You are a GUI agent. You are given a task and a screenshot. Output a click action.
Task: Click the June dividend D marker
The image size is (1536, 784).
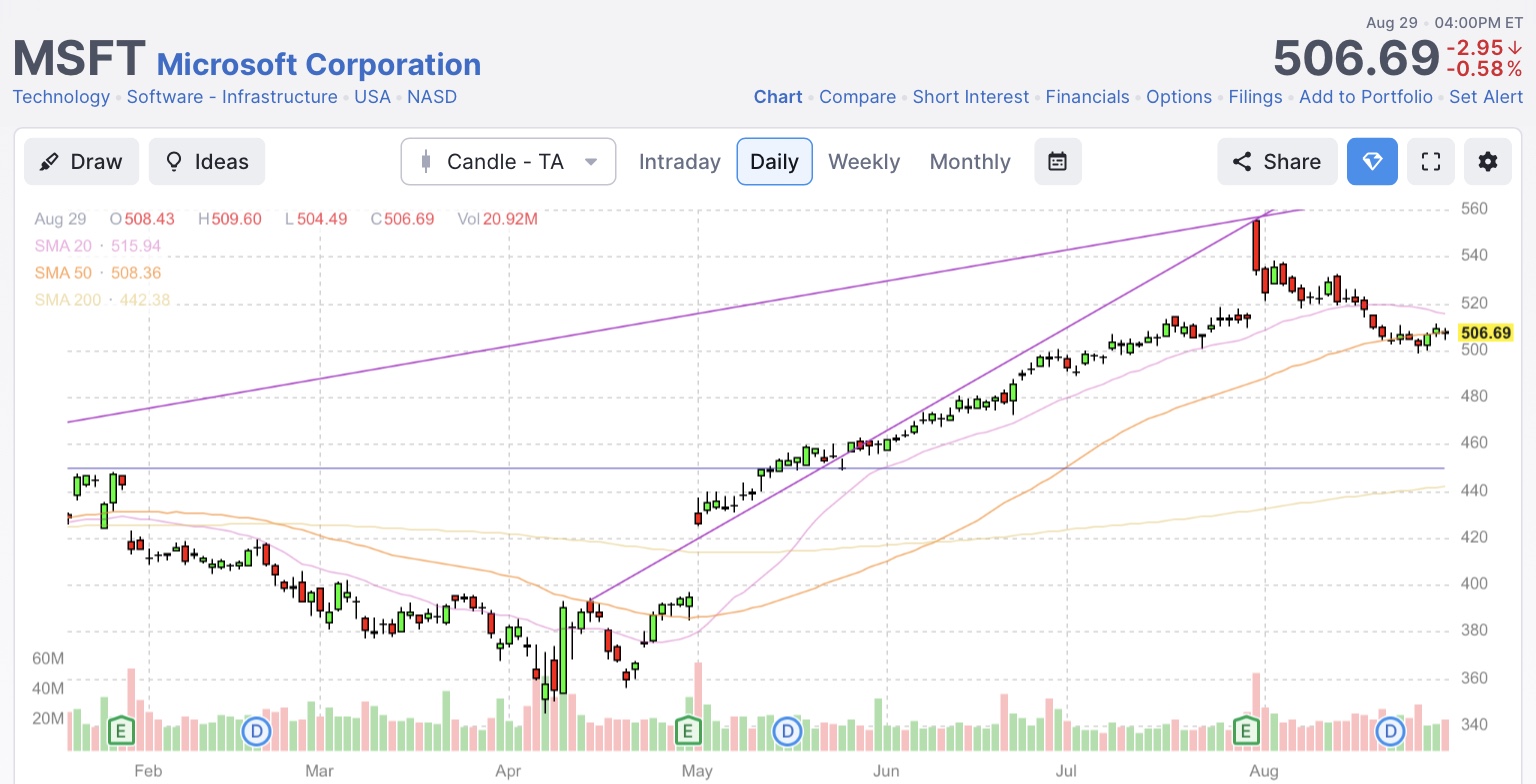[x=788, y=732]
